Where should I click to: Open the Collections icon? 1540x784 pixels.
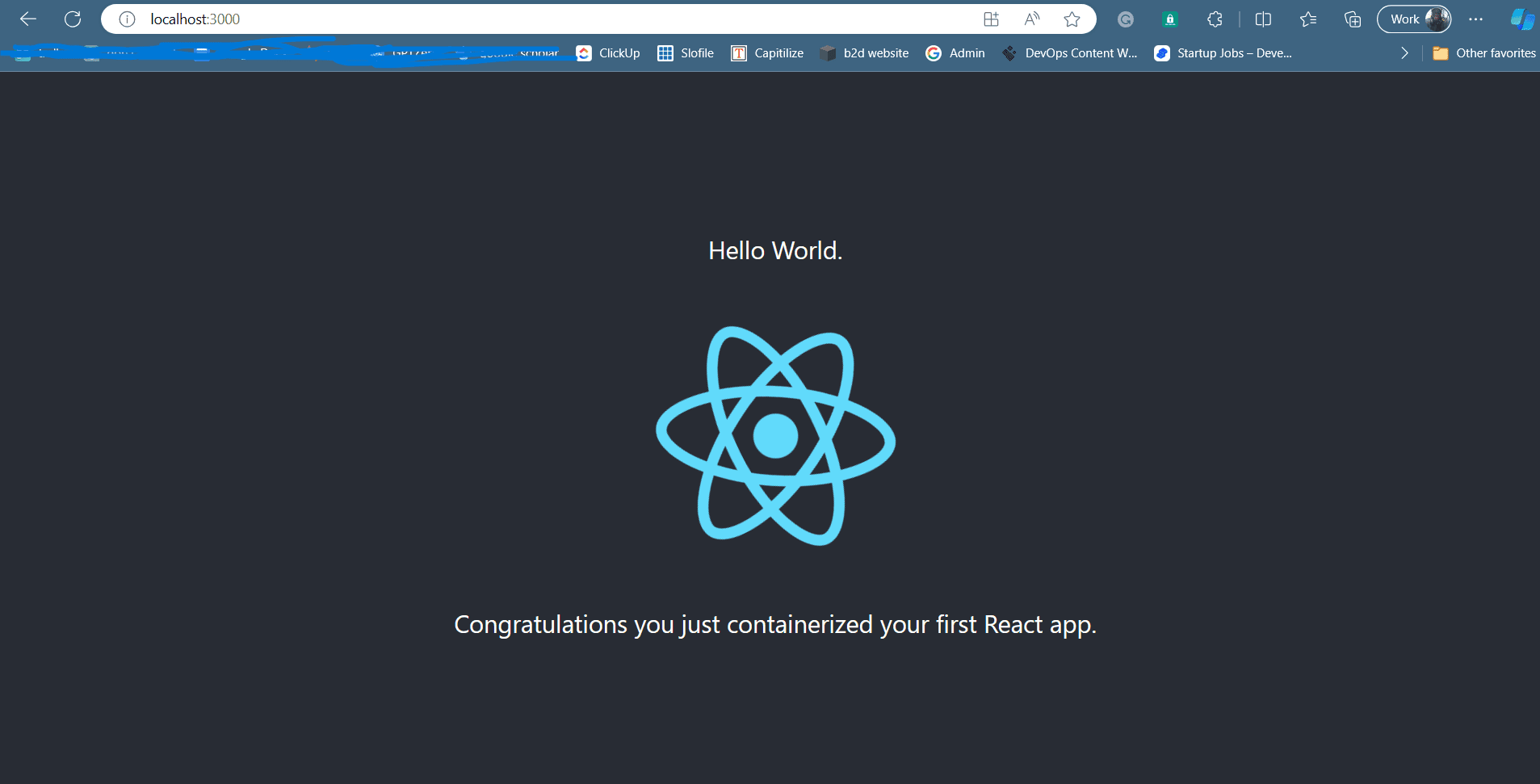coord(1353,19)
